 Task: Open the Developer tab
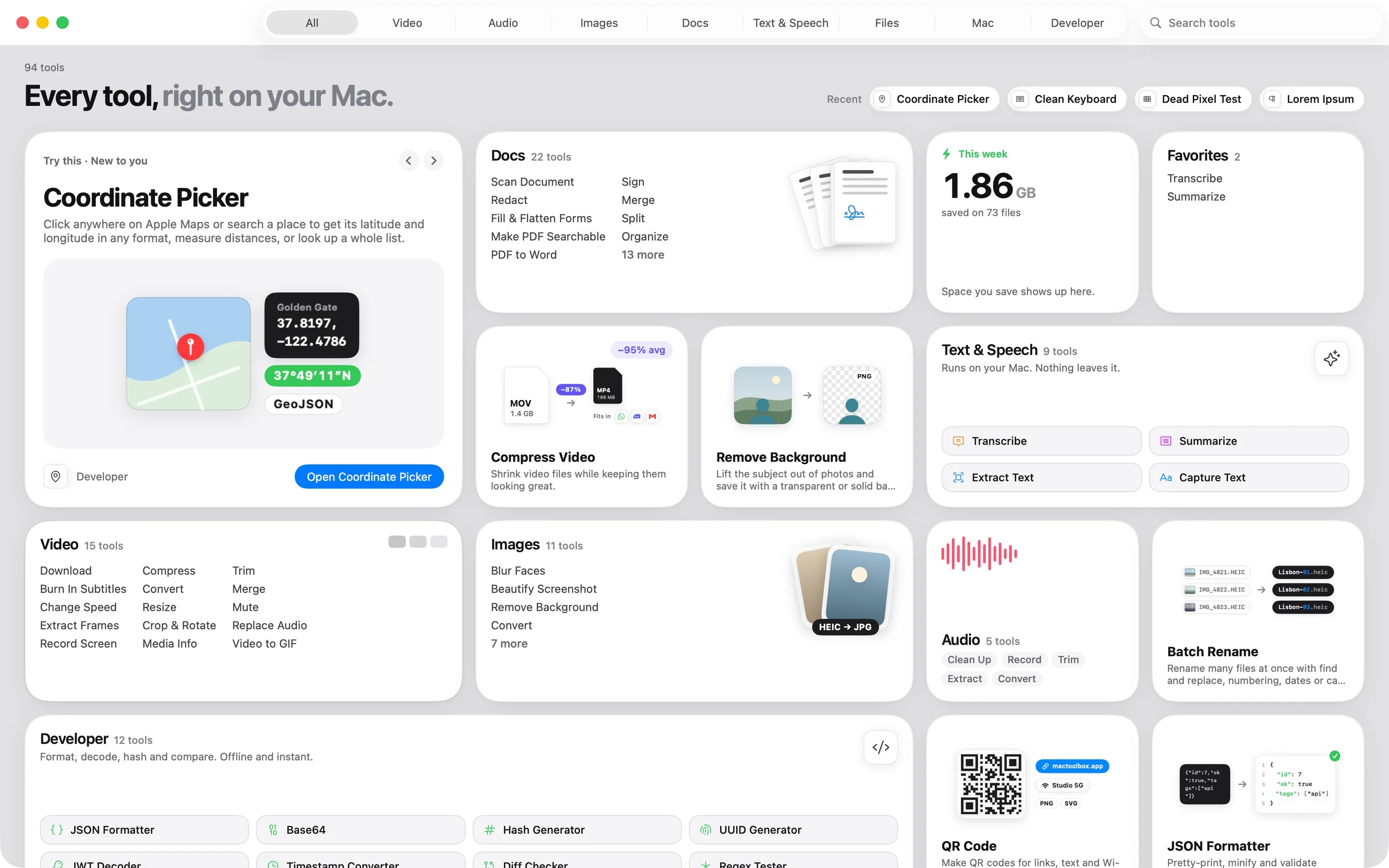(1077, 23)
